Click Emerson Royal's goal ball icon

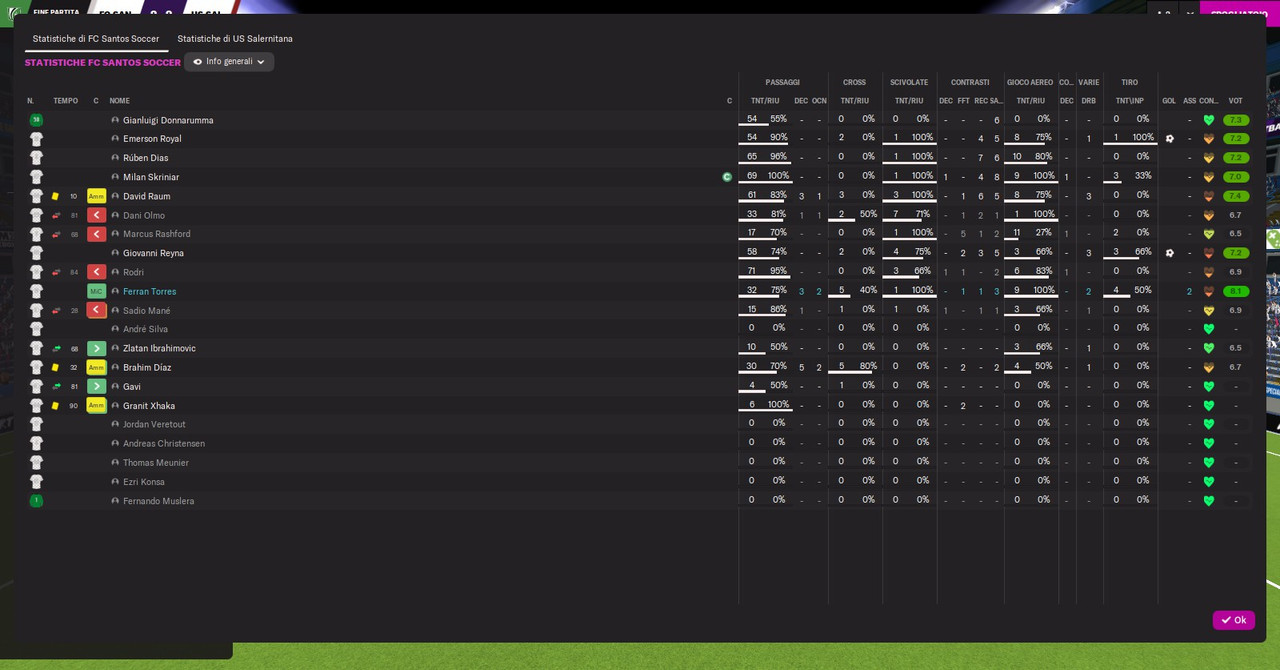coord(1169,139)
